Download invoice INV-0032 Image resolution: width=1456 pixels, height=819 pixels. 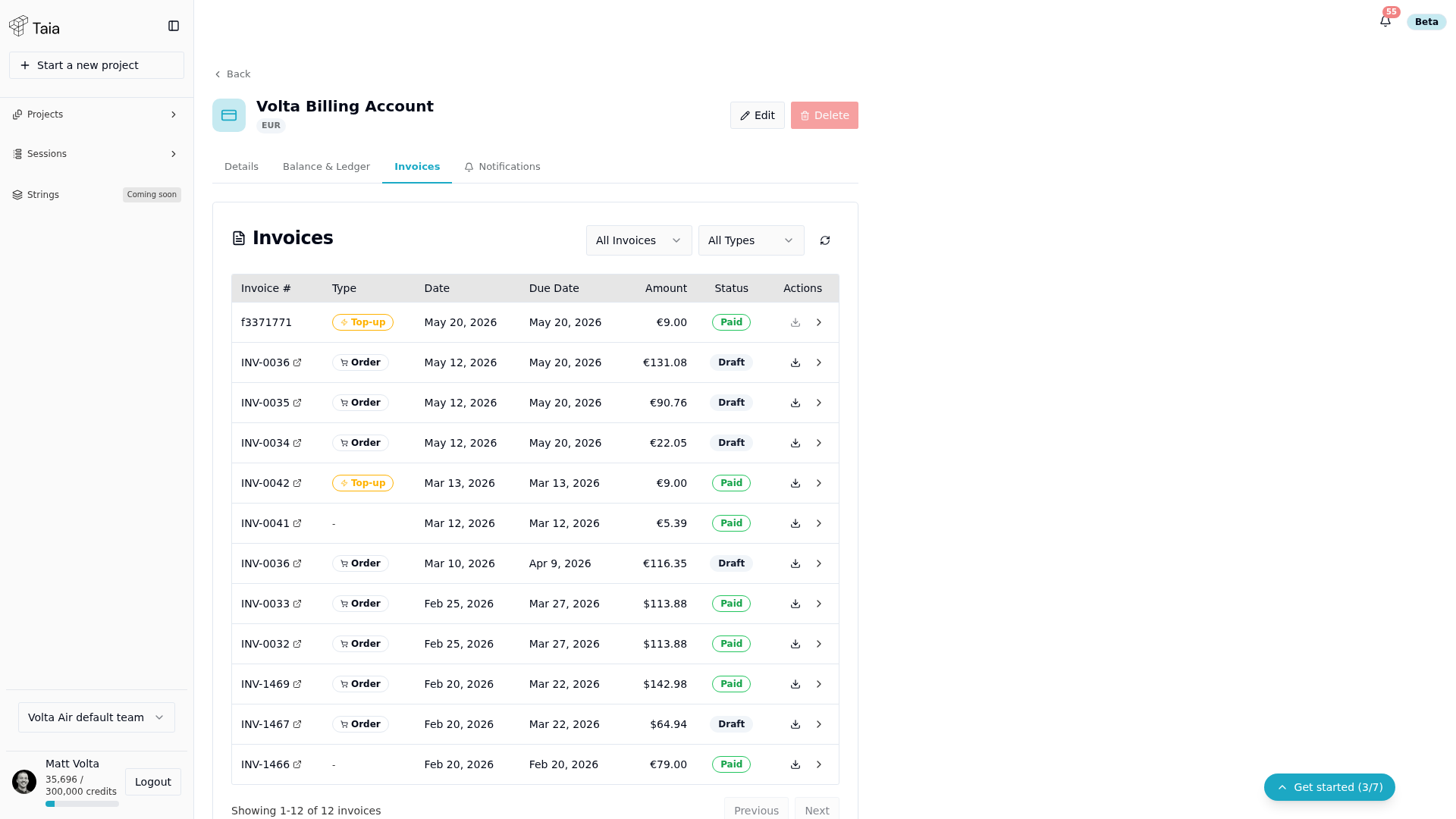[x=795, y=644]
